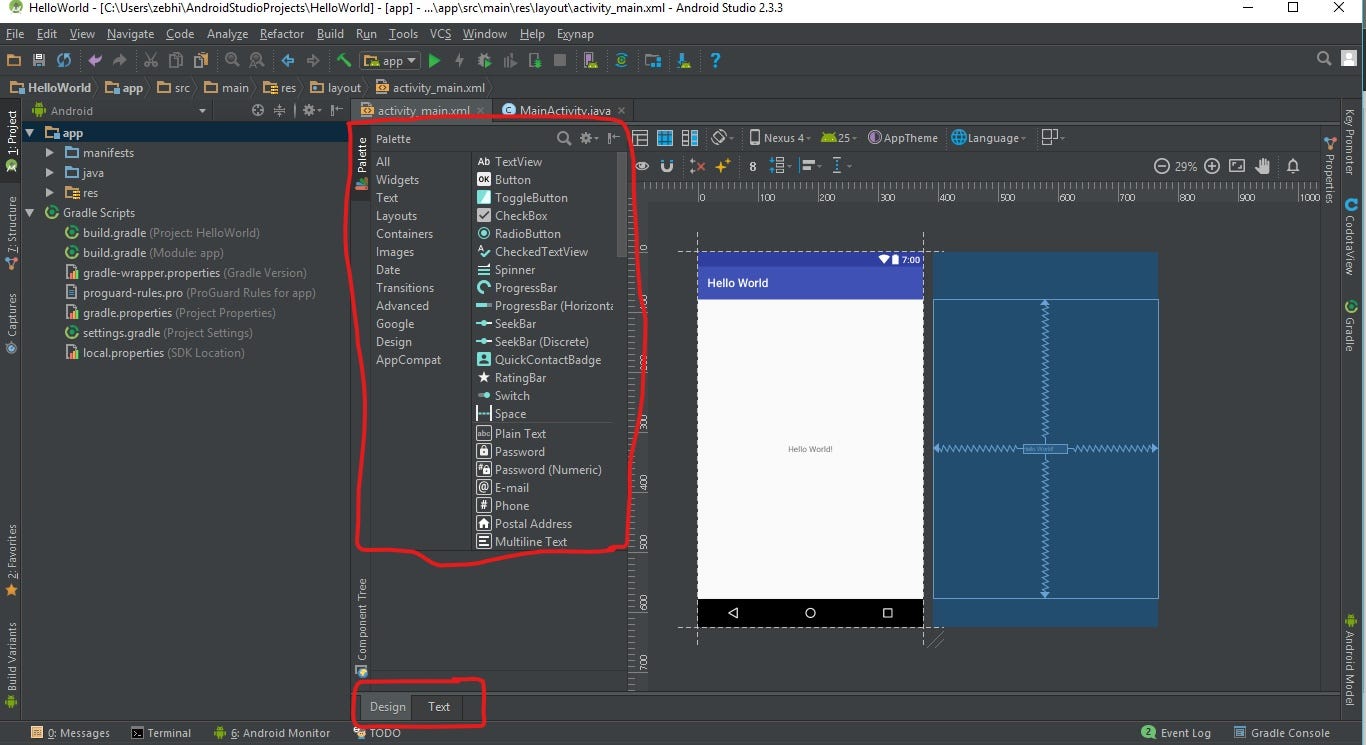Open the app run configuration dropdown
Image resolution: width=1366 pixels, height=745 pixels.
[391, 61]
